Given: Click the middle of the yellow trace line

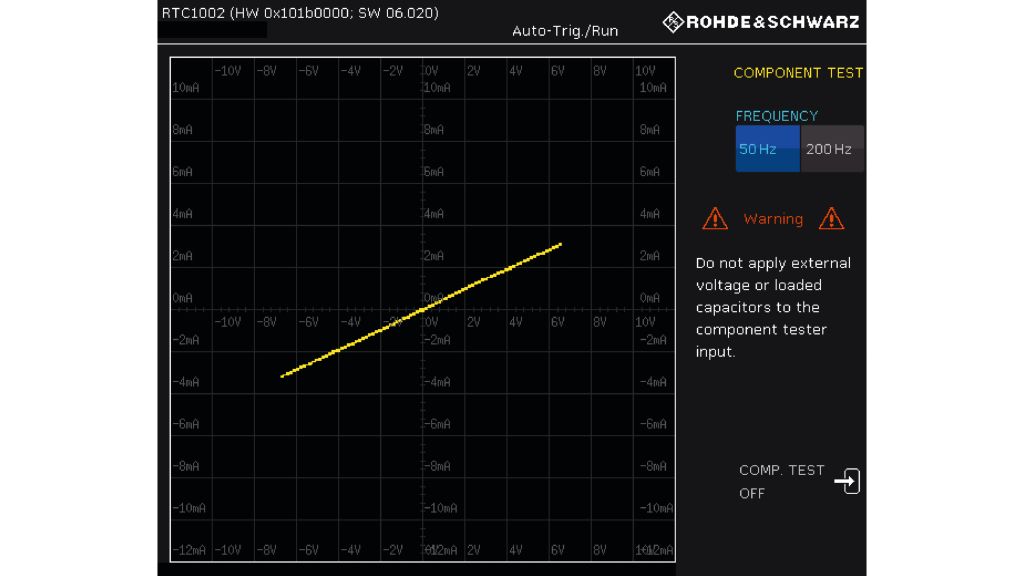Looking at the screenshot, I should [x=422, y=309].
